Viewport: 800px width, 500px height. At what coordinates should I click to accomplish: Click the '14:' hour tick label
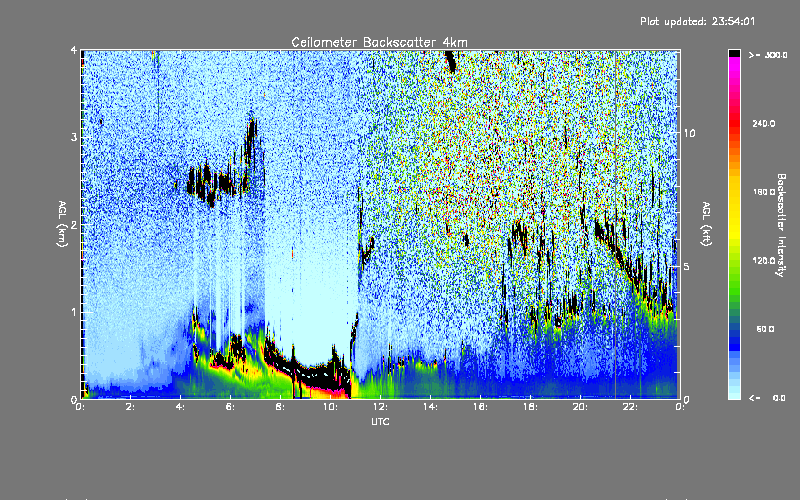click(430, 407)
